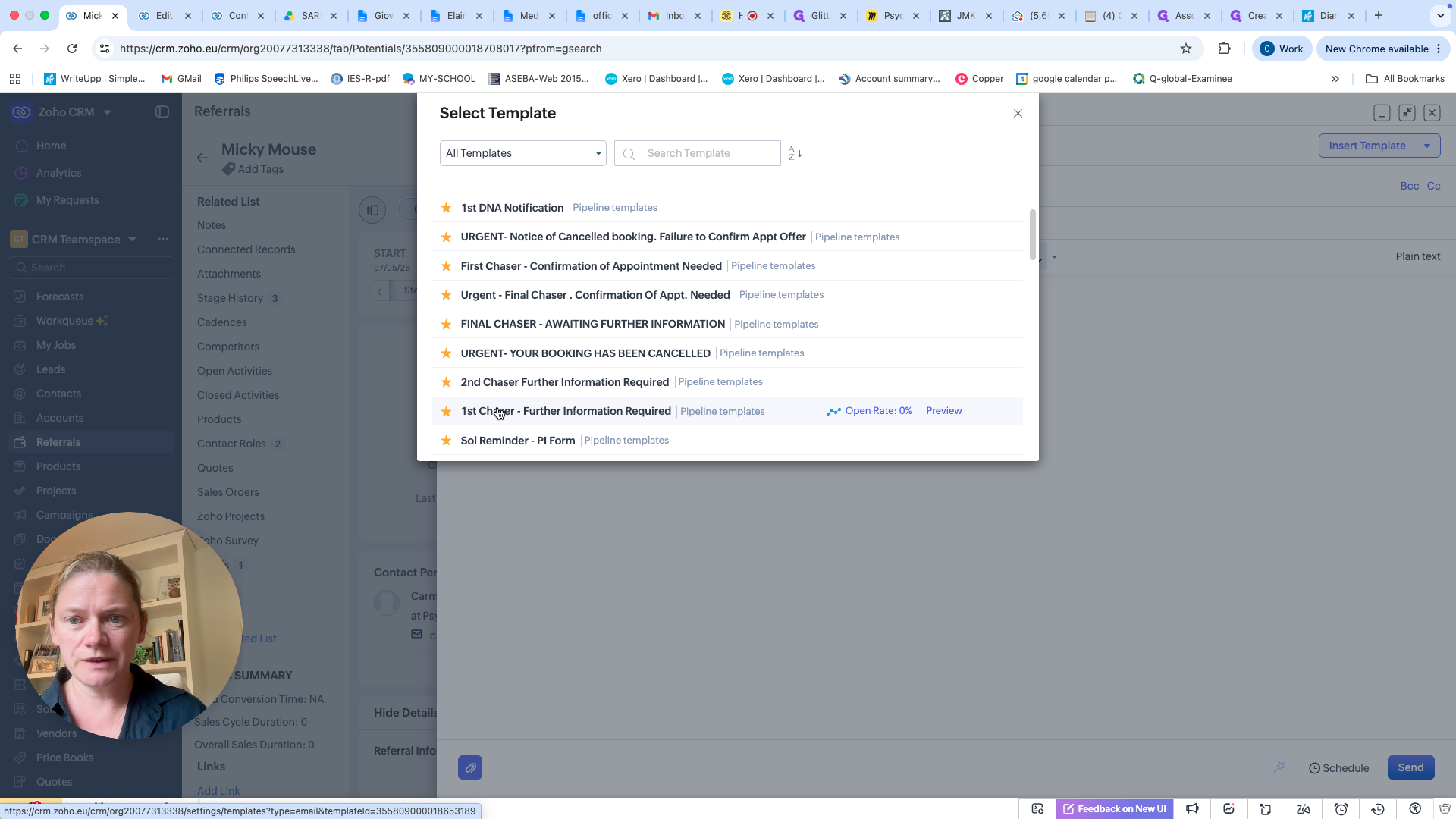Open the recent items history icon
The image size is (1456, 819).
click(1378, 809)
